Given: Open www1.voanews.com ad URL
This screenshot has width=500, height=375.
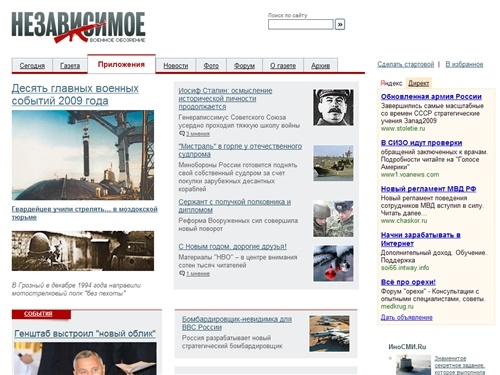Looking at the screenshot, I should pos(410,174).
